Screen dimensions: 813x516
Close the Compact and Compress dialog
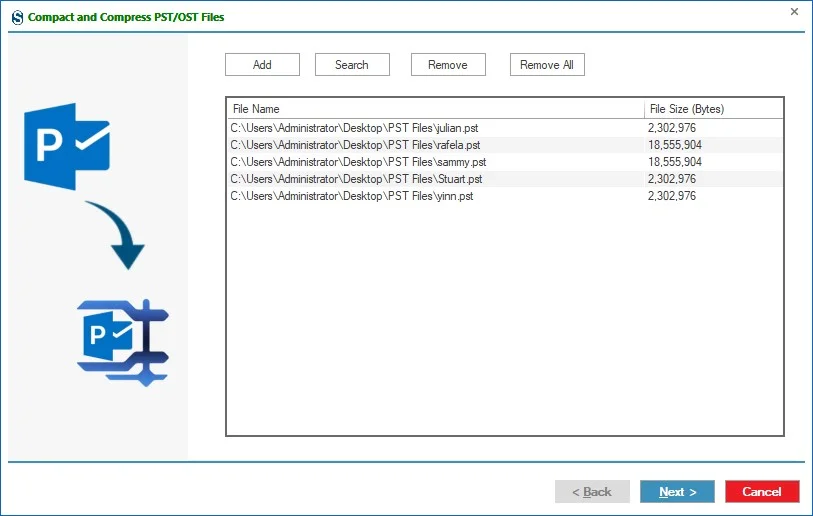[x=794, y=11]
